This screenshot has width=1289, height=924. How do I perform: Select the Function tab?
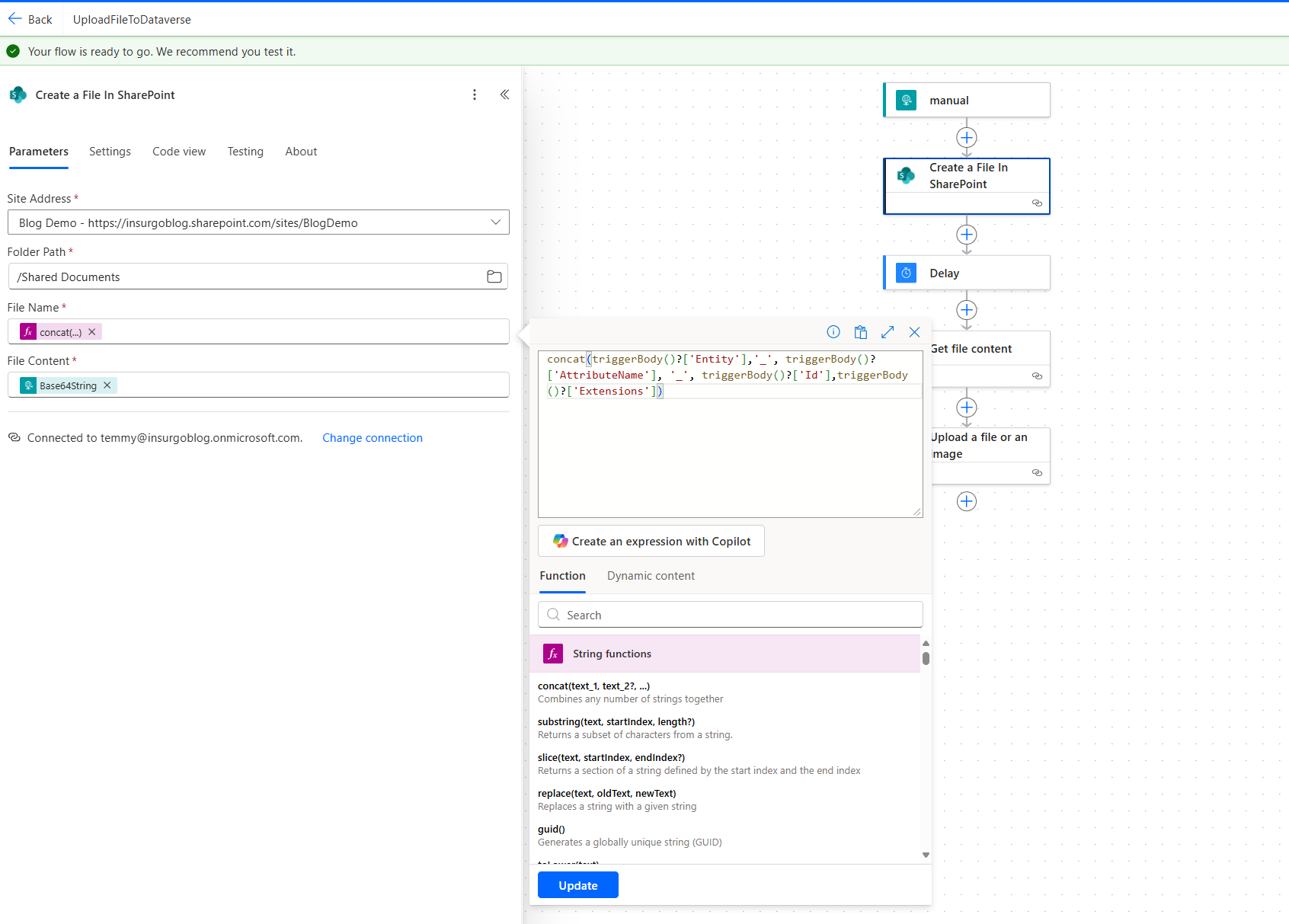coord(562,576)
